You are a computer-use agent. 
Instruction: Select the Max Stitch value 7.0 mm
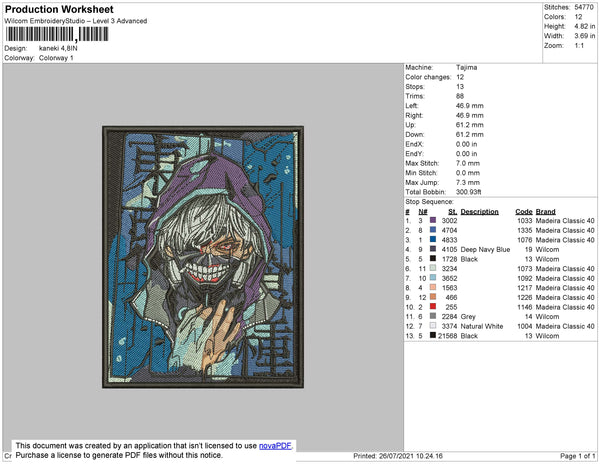(468, 163)
